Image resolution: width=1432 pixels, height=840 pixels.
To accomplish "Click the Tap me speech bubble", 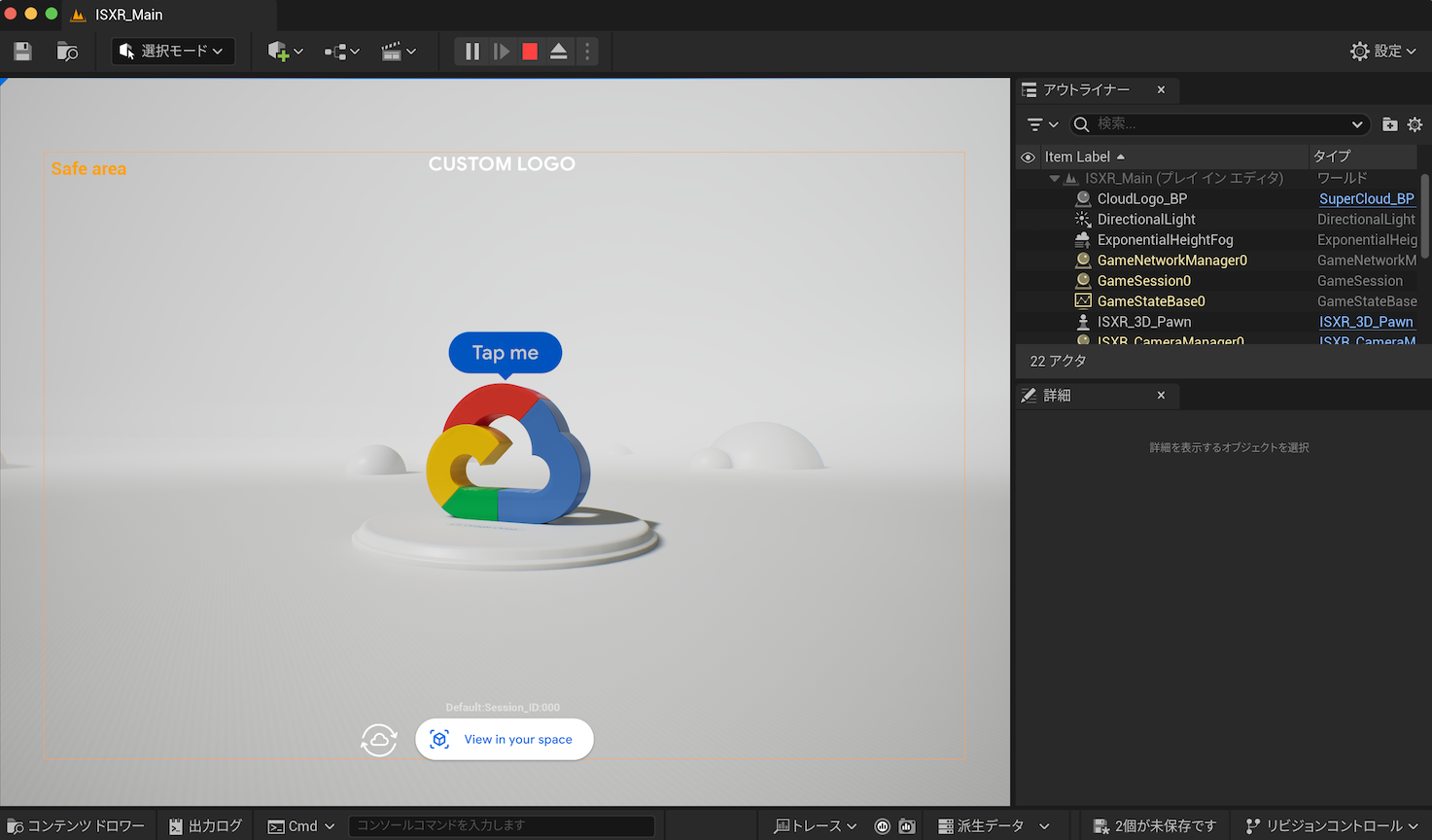I will 505,352.
